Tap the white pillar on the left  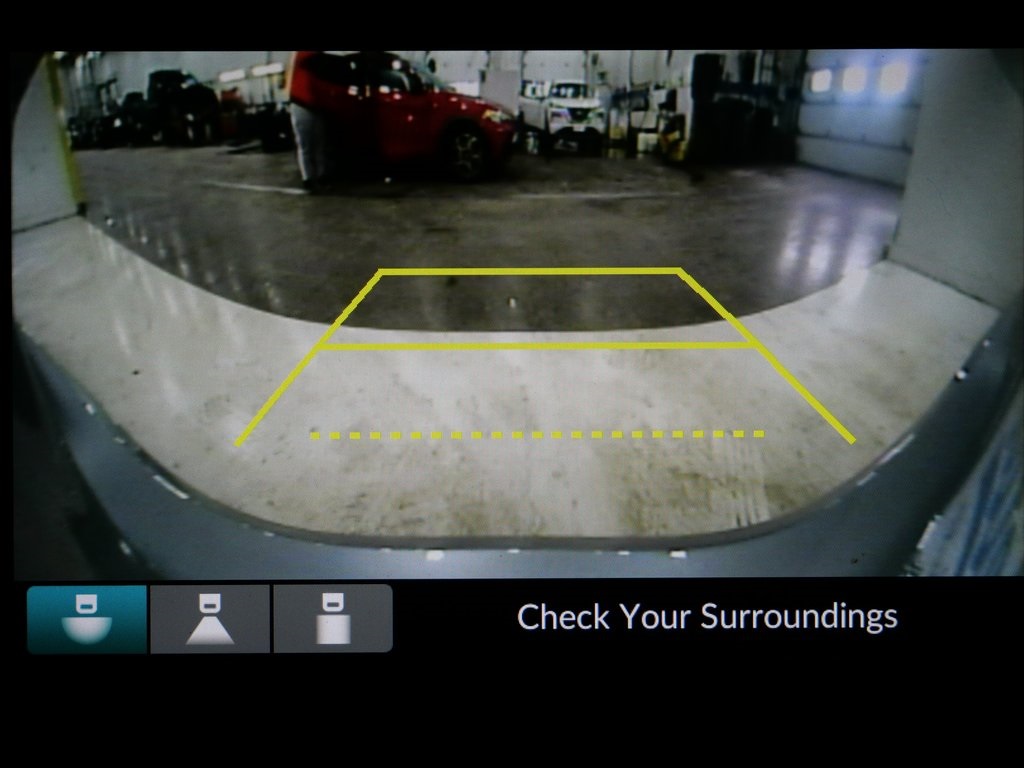coord(40,150)
